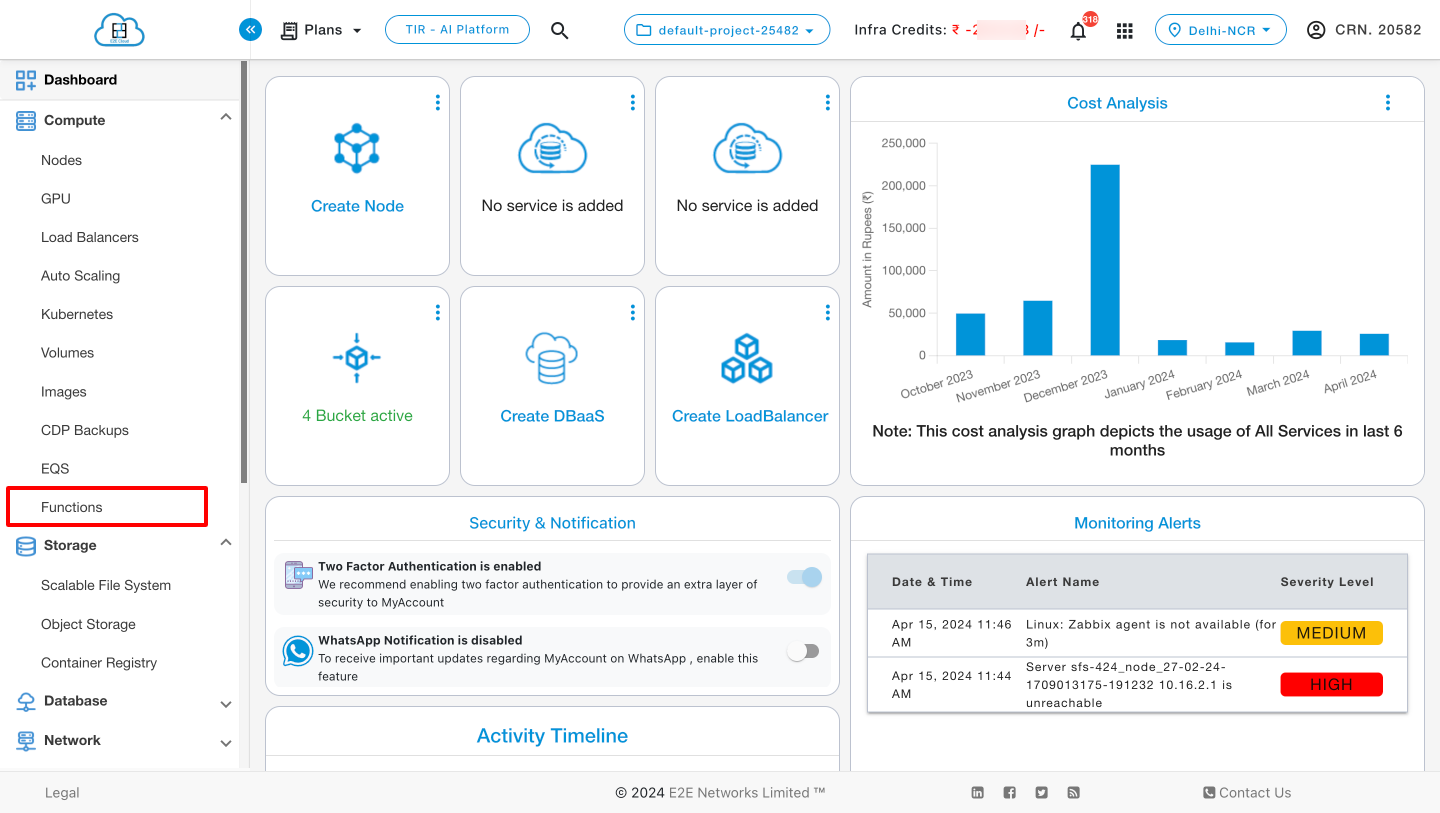Collapse the sidebar with the double-arrow button

(x=250, y=30)
